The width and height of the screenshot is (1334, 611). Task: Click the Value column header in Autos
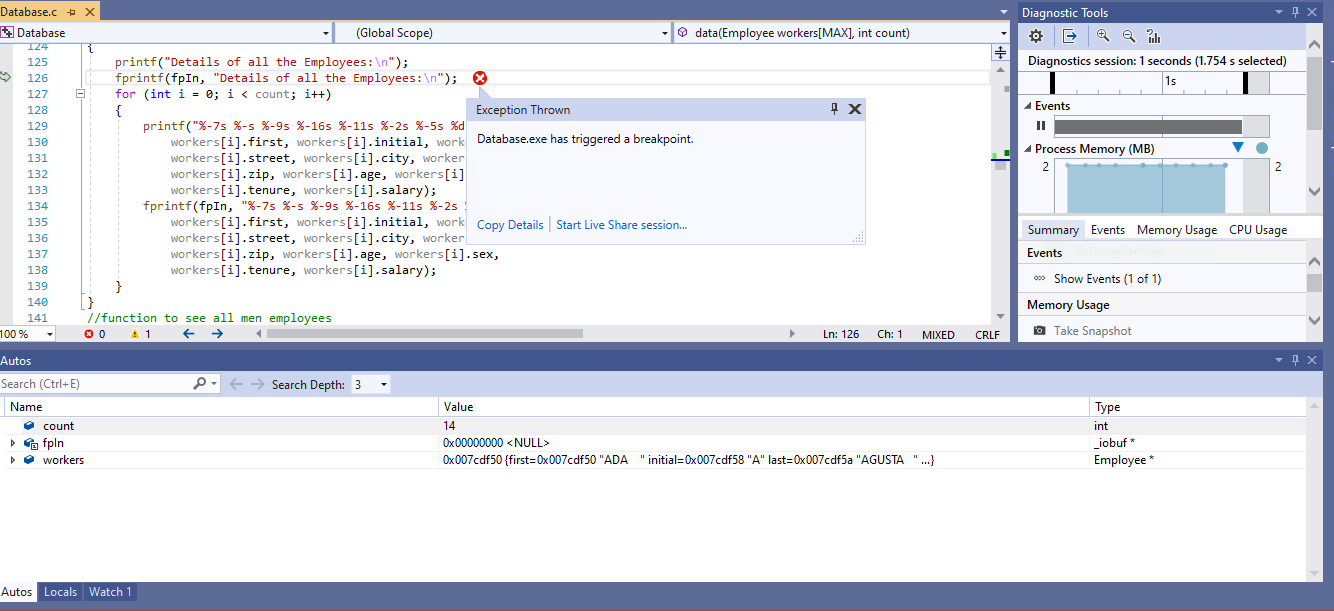point(764,407)
